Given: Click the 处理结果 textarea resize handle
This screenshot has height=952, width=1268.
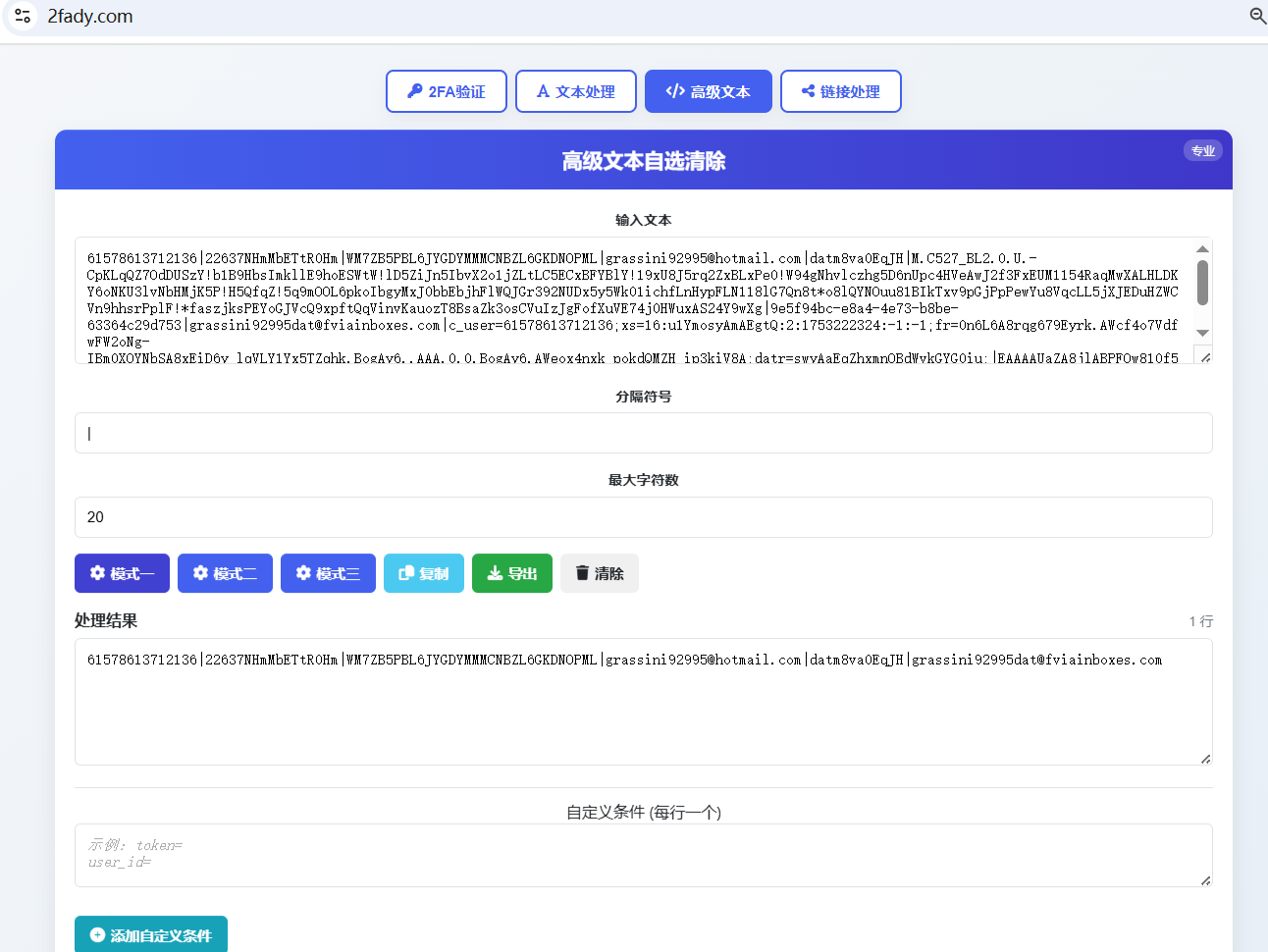Looking at the screenshot, I should (1205, 758).
